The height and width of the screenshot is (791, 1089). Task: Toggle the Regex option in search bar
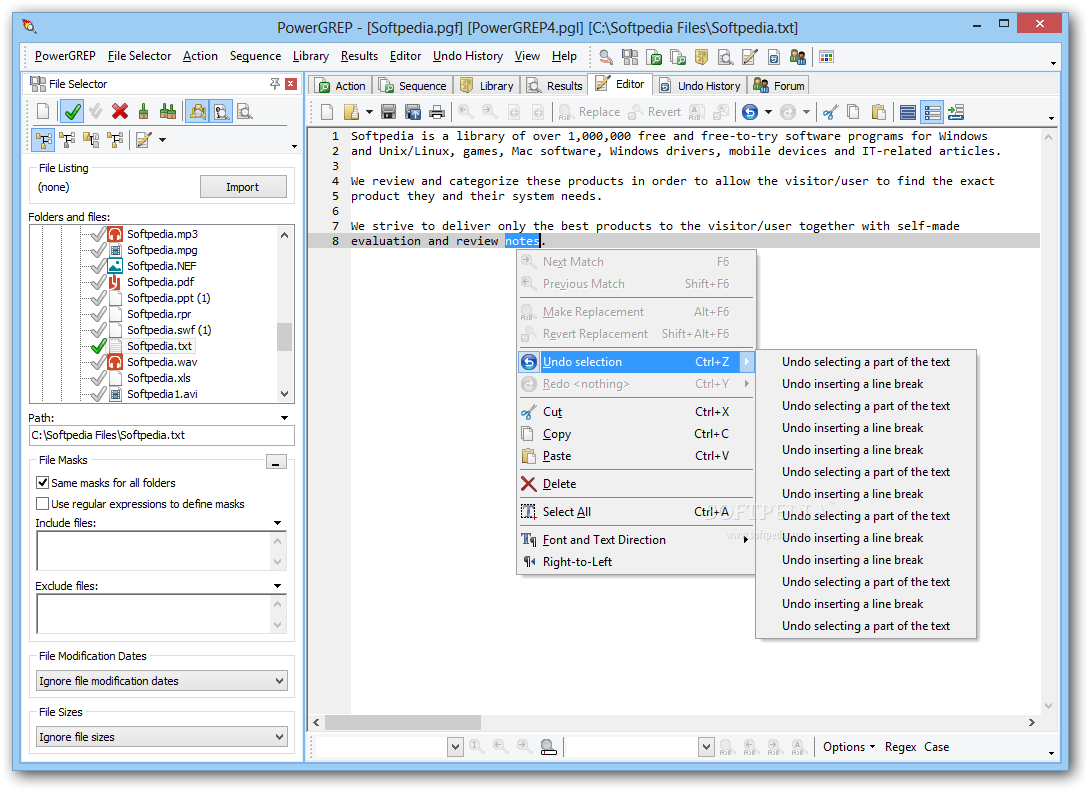click(x=900, y=747)
